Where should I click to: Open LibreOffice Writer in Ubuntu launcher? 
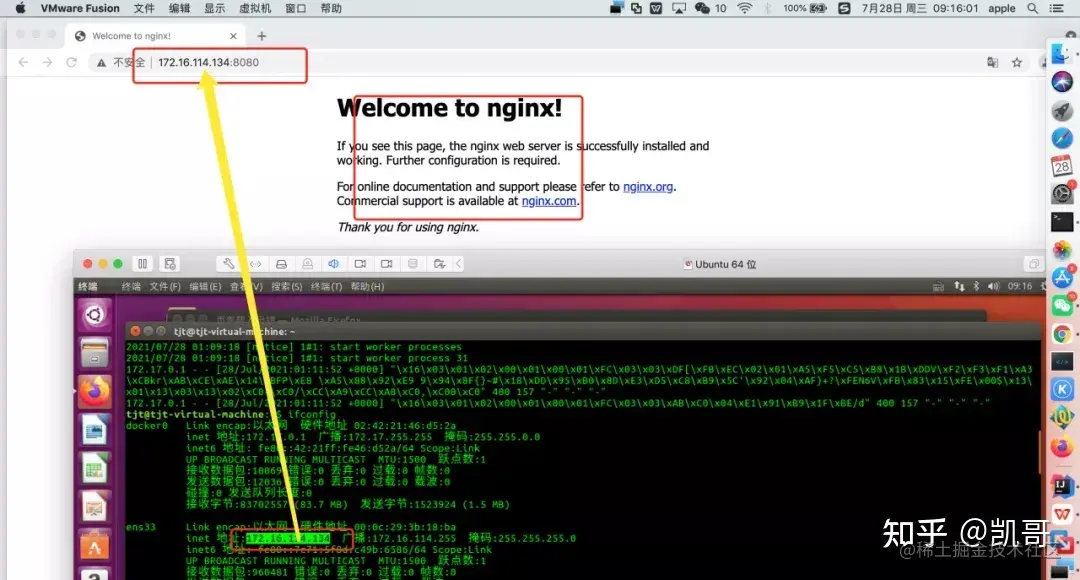click(94, 431)
